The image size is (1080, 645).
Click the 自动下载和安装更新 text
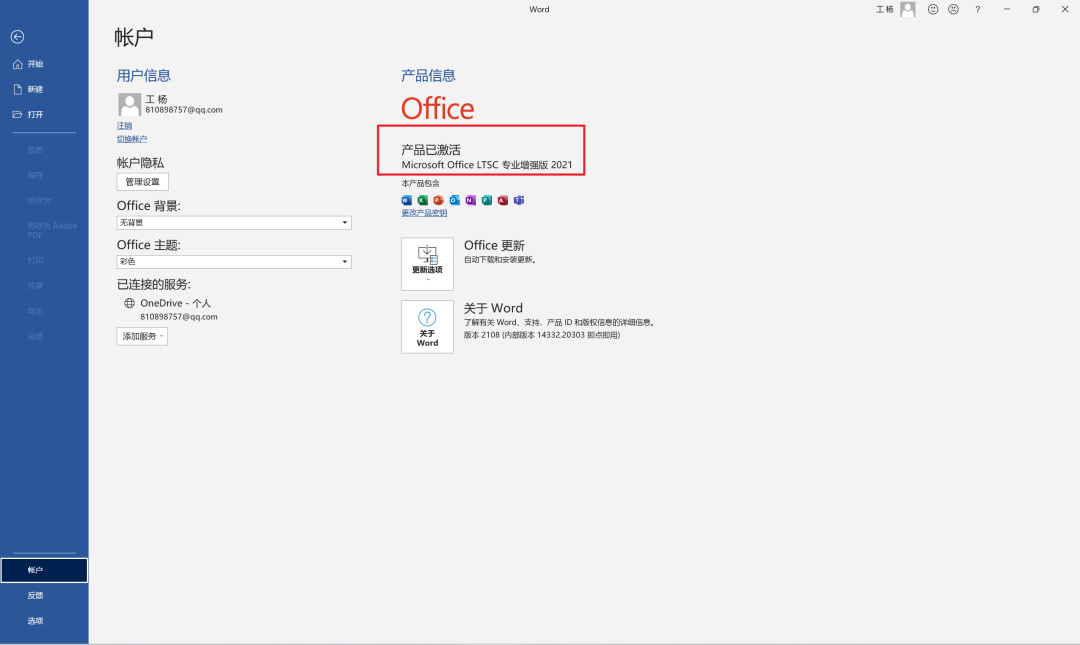coord(500,260)
